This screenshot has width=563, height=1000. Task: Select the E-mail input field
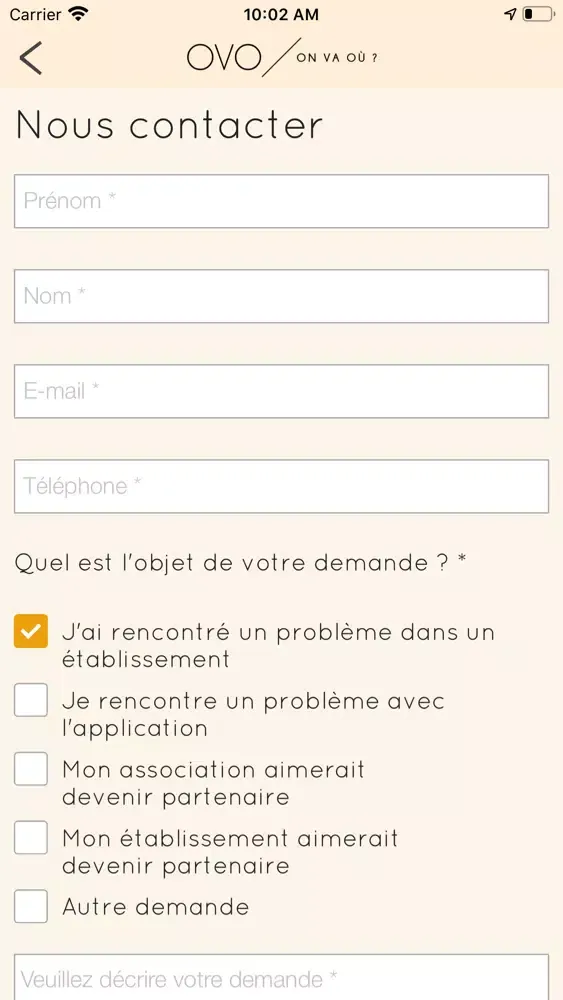coord(281,391)
